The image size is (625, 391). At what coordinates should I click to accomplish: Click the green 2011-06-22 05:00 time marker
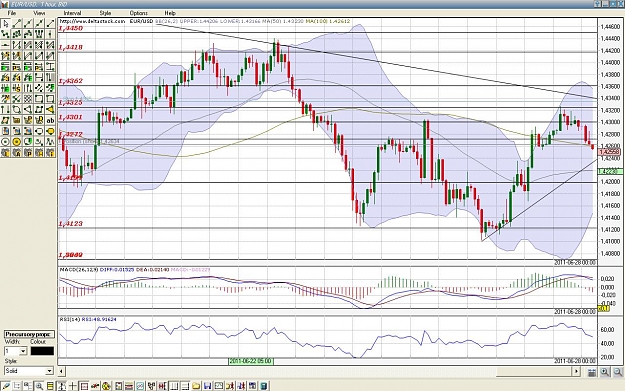tap(251, 361)
